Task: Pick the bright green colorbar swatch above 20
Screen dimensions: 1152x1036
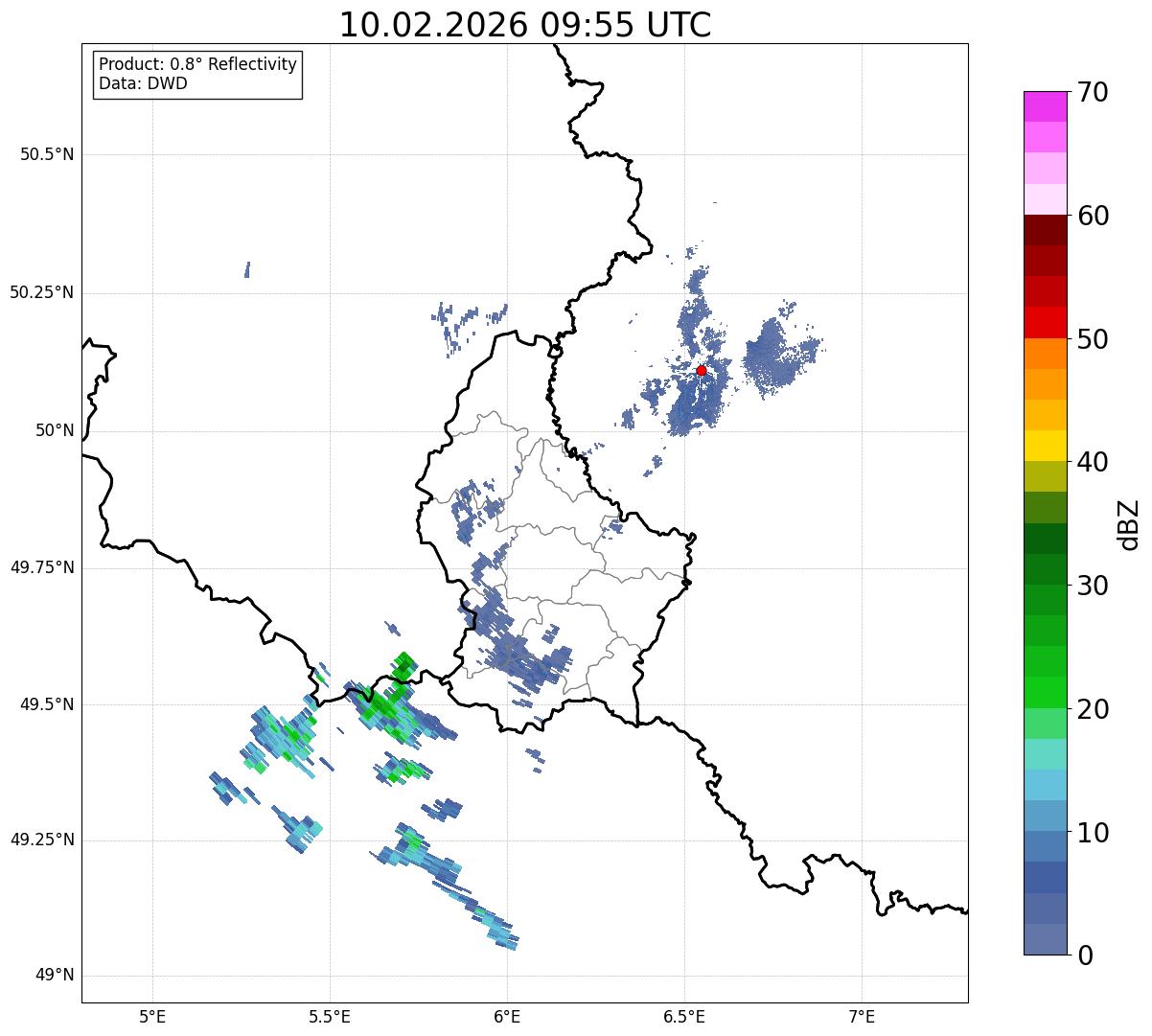Action: (x=1045, y=692)
